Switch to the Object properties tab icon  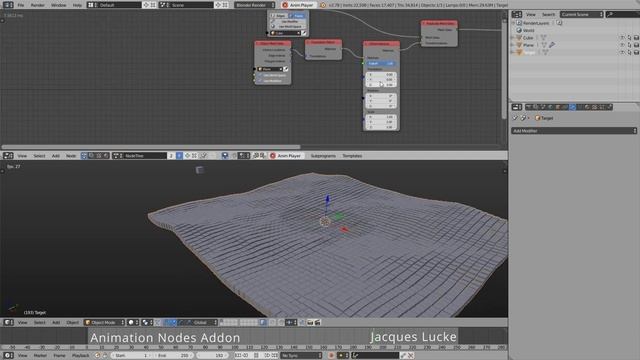(x=558, y=107)
